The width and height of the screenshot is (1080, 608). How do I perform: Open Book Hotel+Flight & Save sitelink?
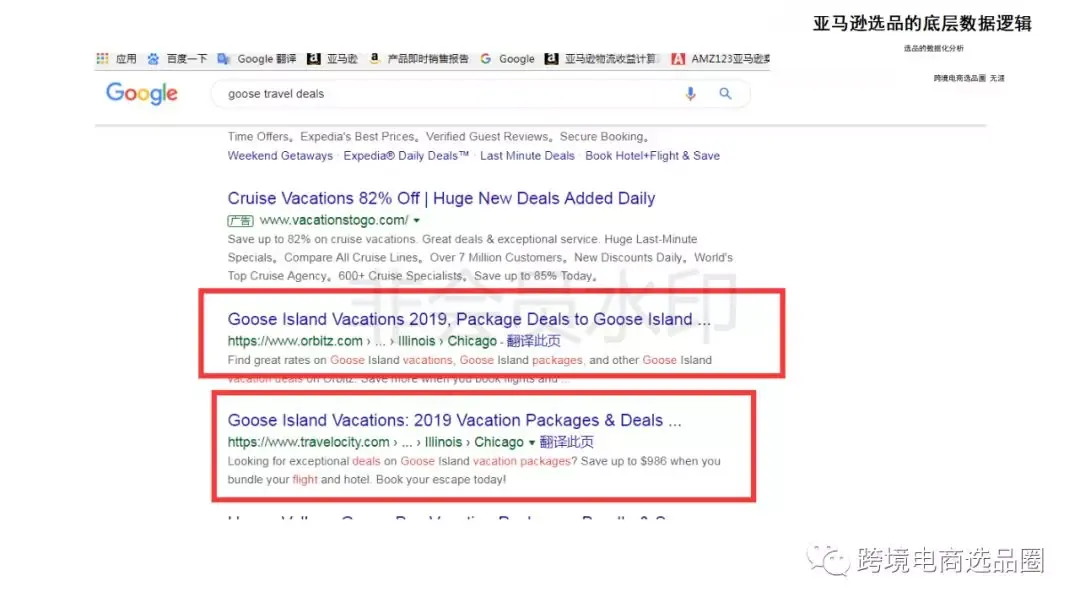(x=652, y=156)
